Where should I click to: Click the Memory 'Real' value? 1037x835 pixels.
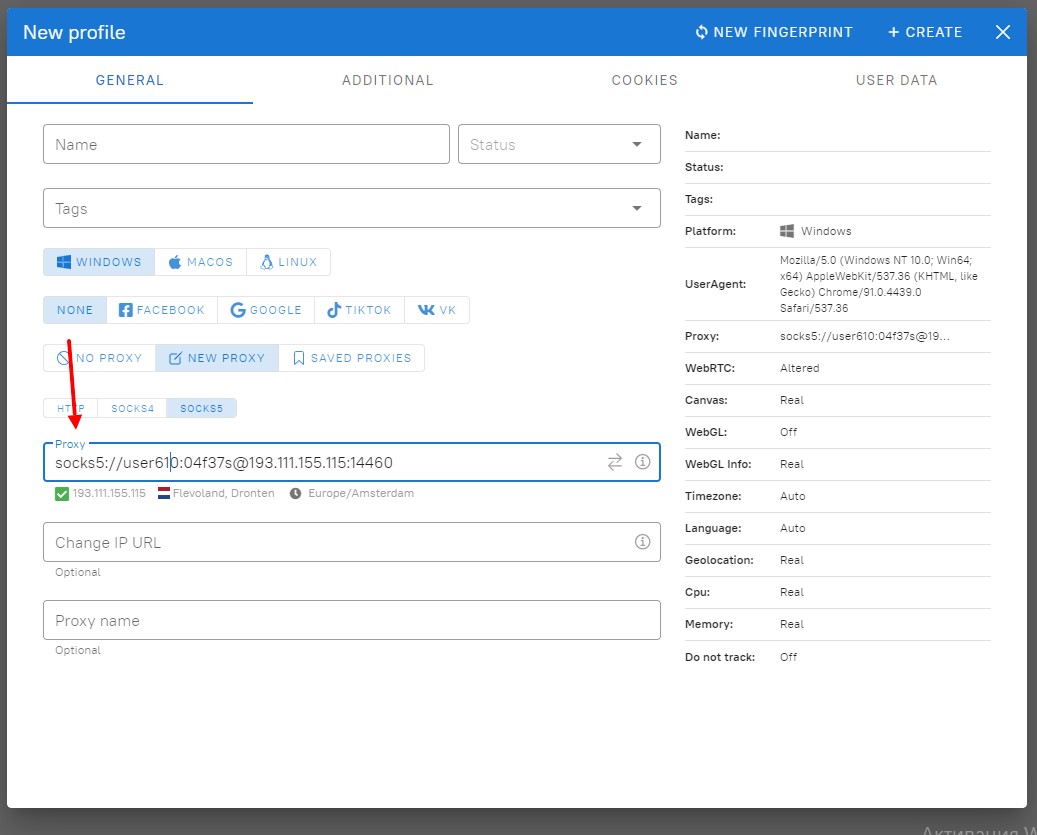(792, 624)
